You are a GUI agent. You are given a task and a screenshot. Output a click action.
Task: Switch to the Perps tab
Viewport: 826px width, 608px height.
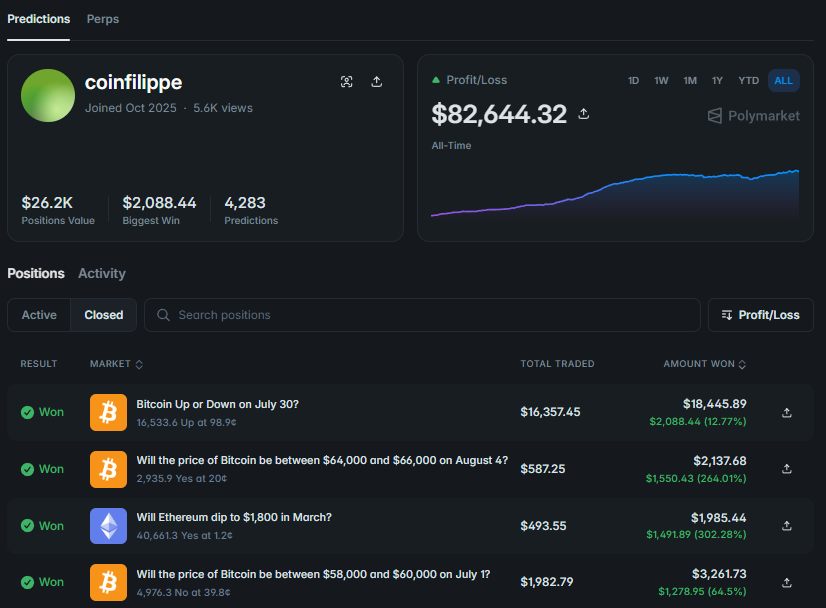103,19
